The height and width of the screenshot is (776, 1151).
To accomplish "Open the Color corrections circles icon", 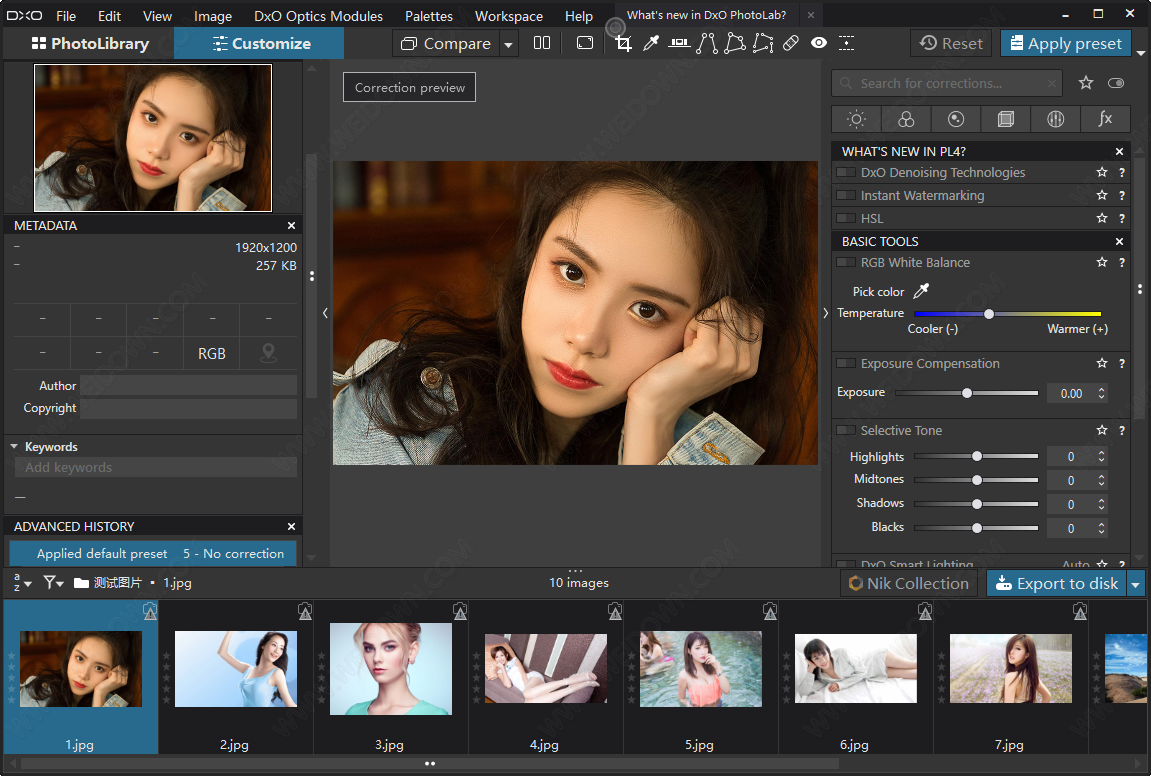I will [906, 119].
